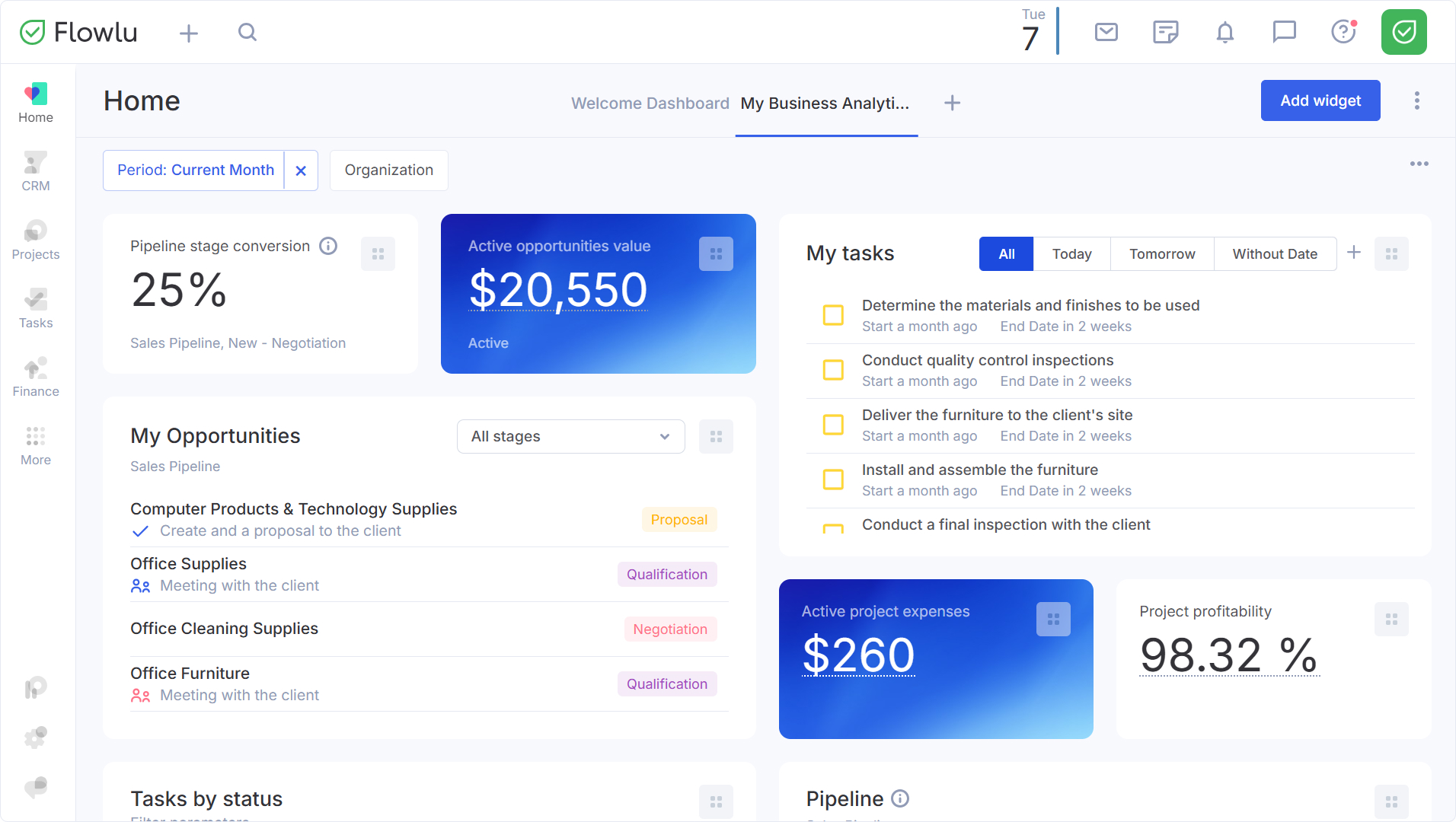This screenshot has height=822, width=1456.
Task: Open dashboard options three-dot menu
Action: pyautogui.click(x=1417, y=100)
